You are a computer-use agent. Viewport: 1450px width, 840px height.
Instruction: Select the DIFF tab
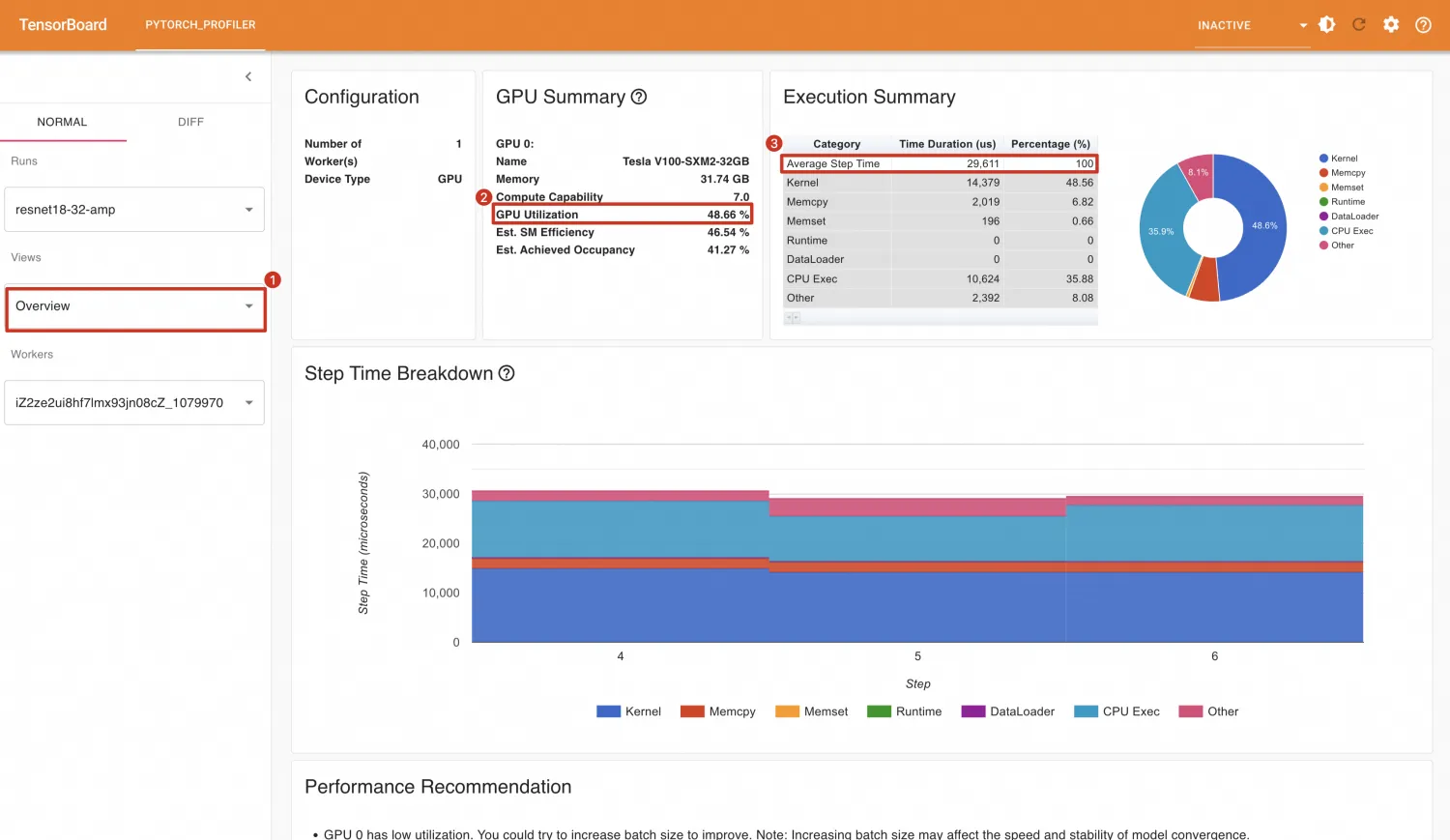tap(190, 122)
